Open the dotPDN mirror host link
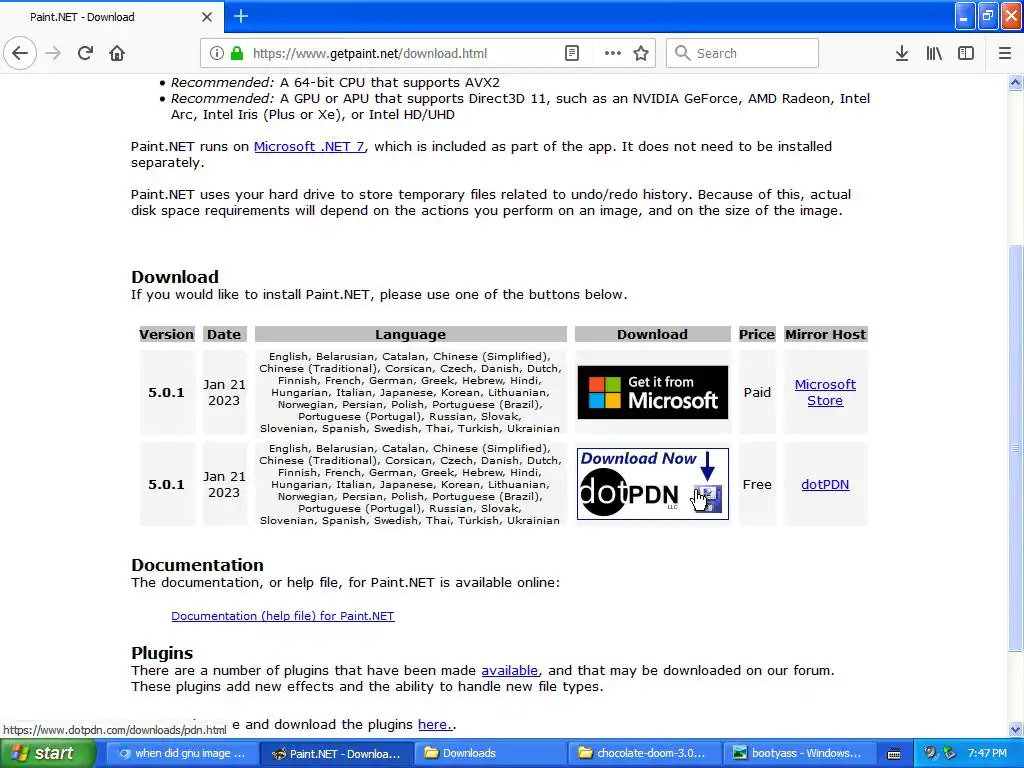The image size is (1024, 768). 825,485
